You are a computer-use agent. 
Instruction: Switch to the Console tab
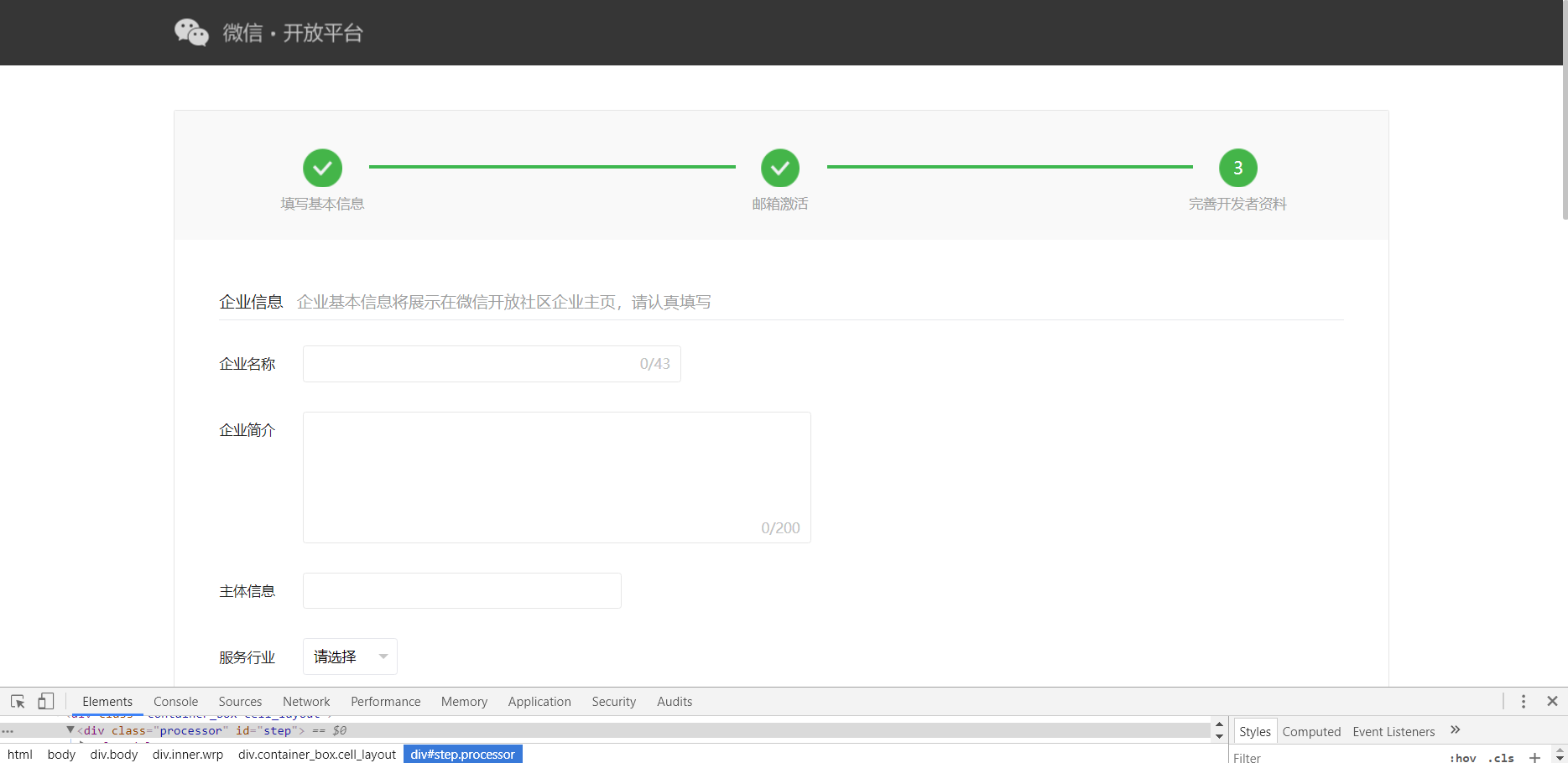pyautogui.click(x=175, y=702)
